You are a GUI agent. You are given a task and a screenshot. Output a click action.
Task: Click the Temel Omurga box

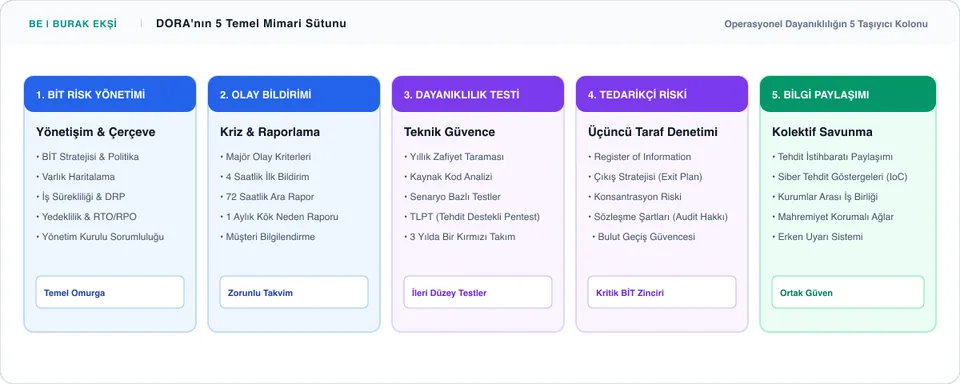[110, 292]
